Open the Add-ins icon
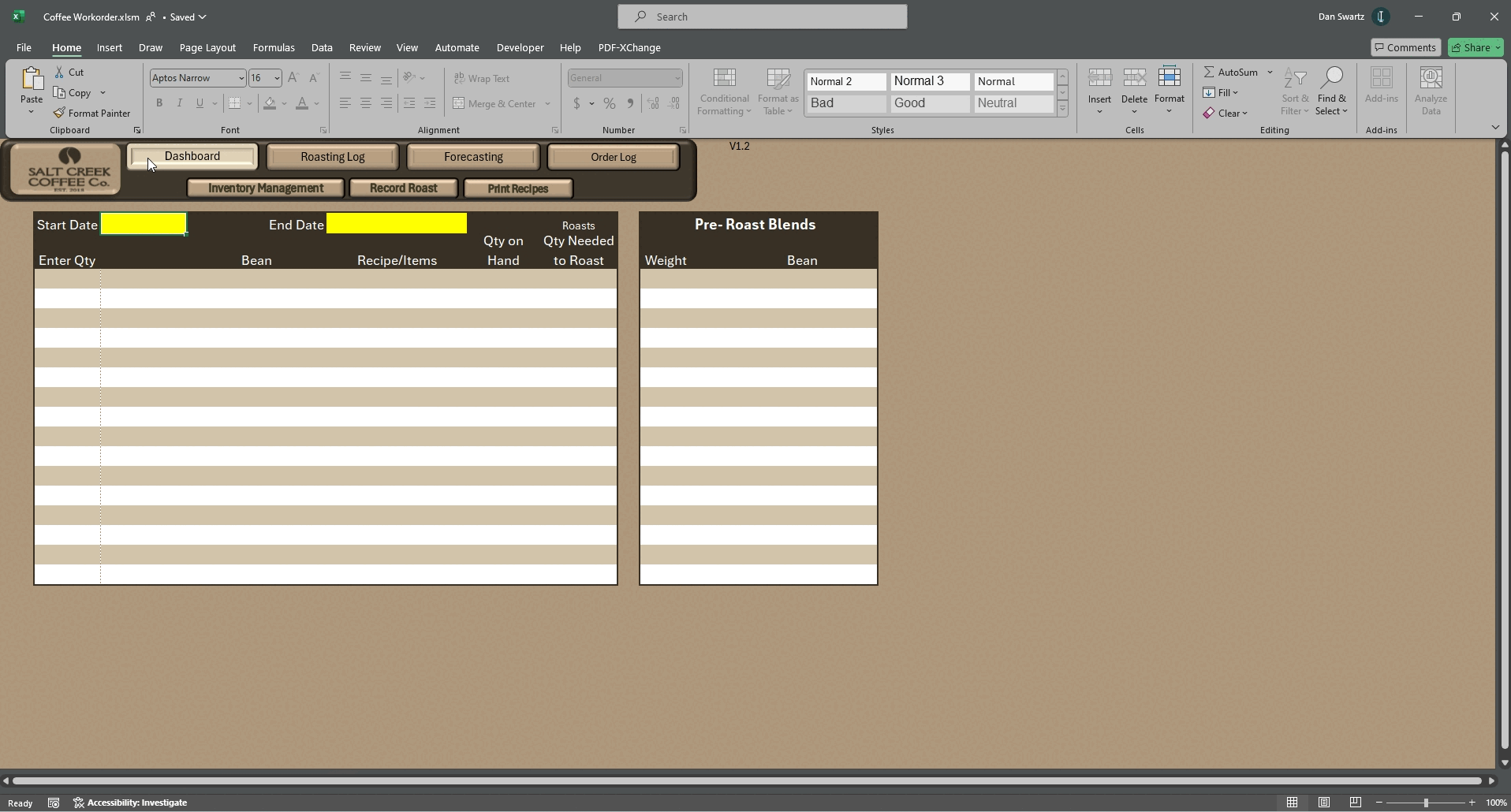 tap(1381, 78)
